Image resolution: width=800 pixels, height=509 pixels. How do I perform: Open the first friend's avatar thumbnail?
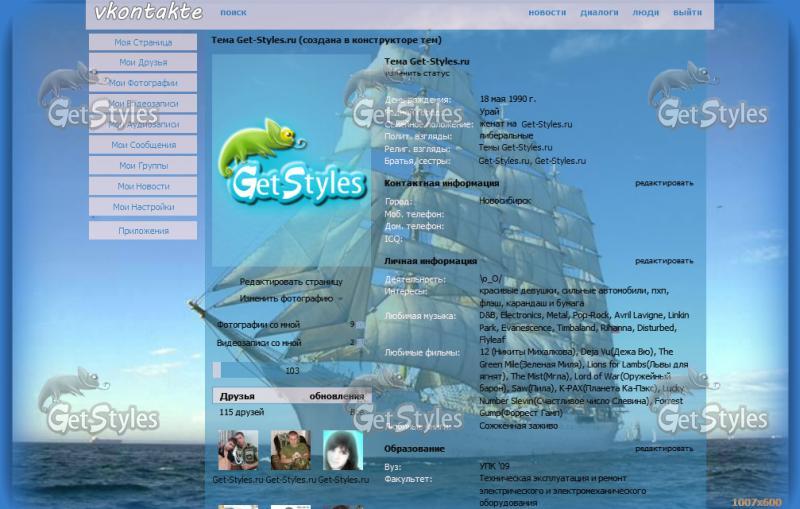238,450
